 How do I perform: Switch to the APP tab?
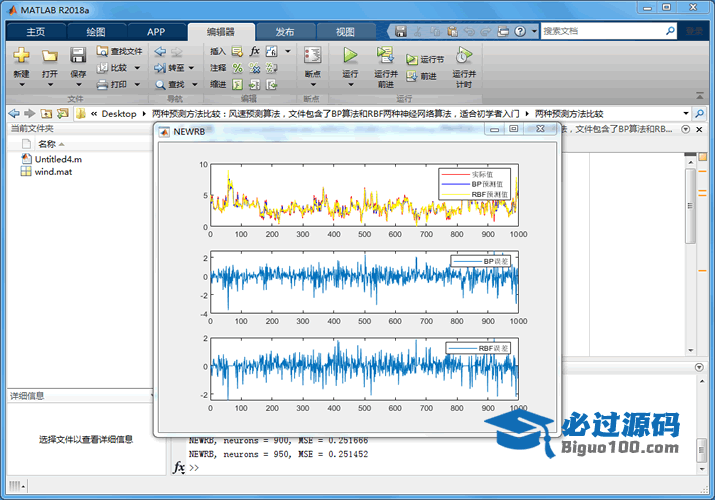tap(156, 32)
